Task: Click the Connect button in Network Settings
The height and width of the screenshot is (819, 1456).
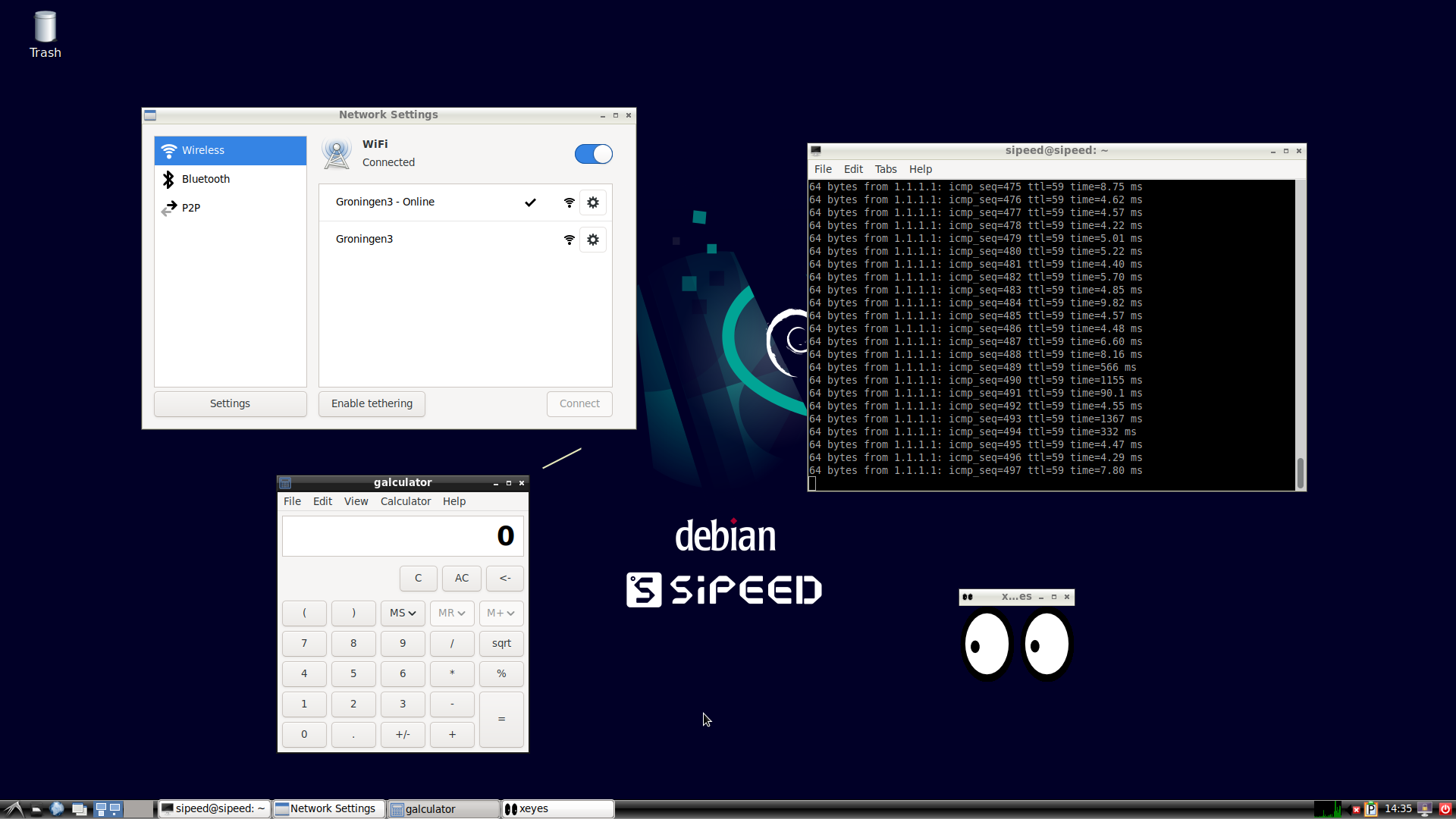Action: (x=579, y=403)
